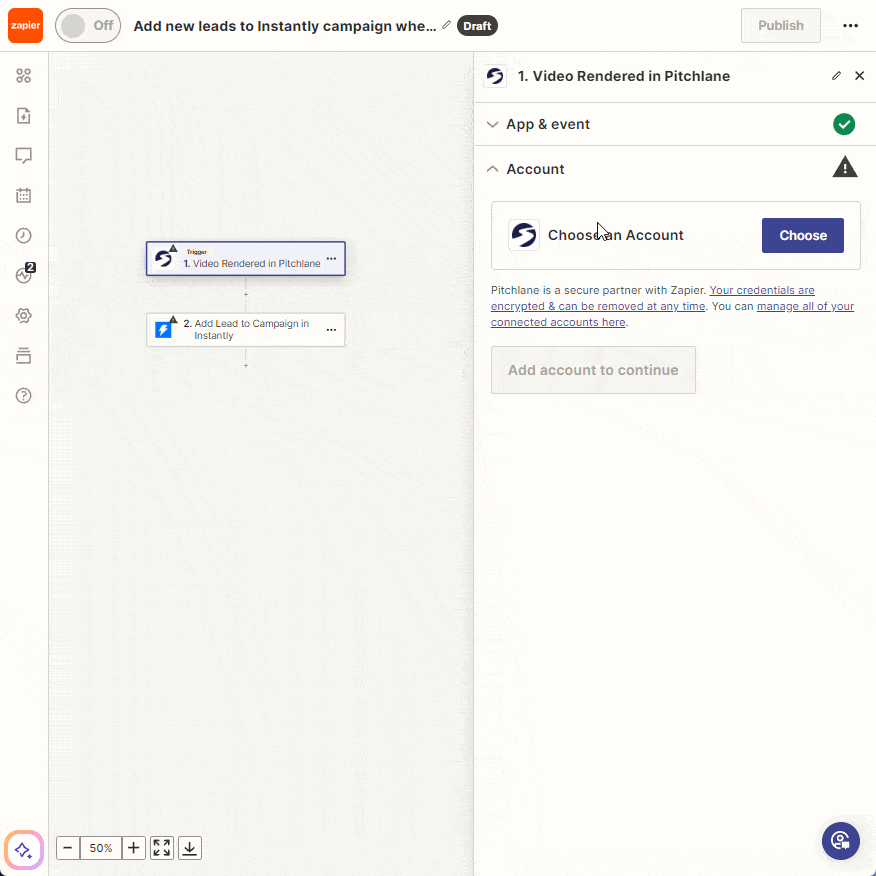
Task: Zoom out with the minus button
Action: tap(68, 848)
